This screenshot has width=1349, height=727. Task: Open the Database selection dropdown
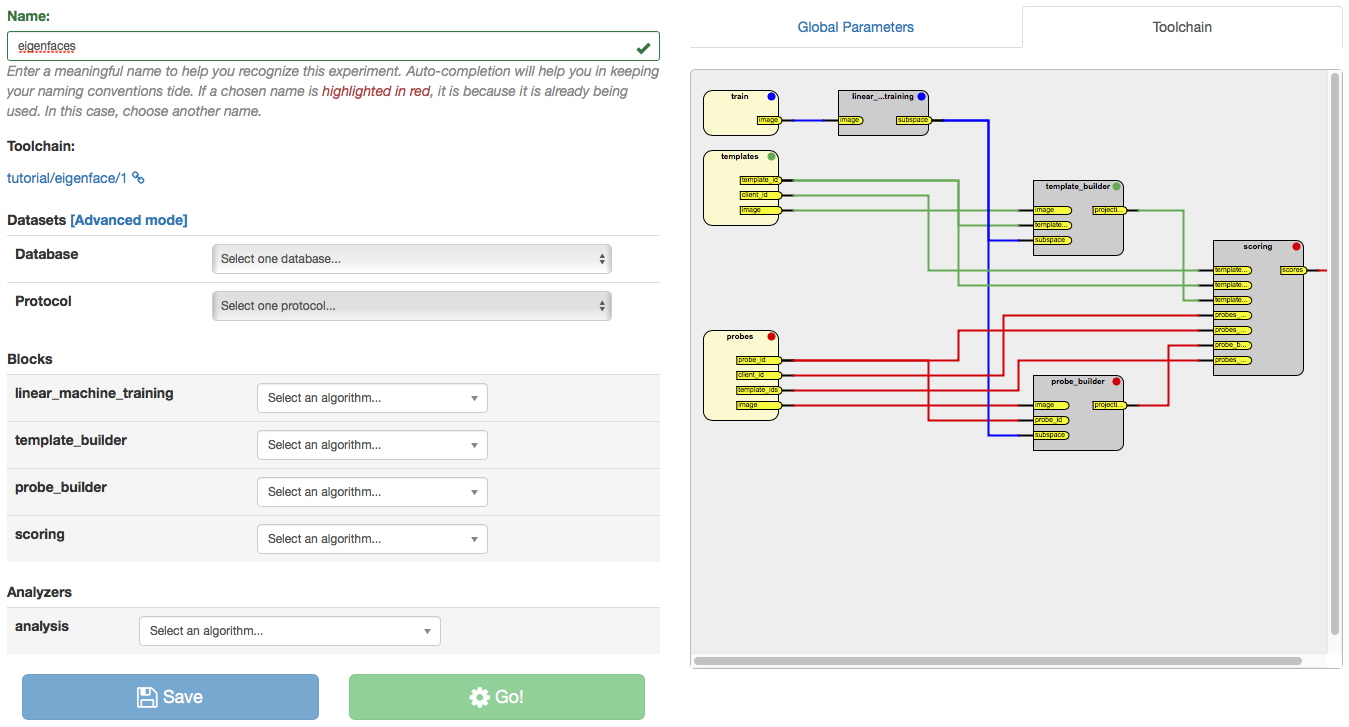[411, 259]
